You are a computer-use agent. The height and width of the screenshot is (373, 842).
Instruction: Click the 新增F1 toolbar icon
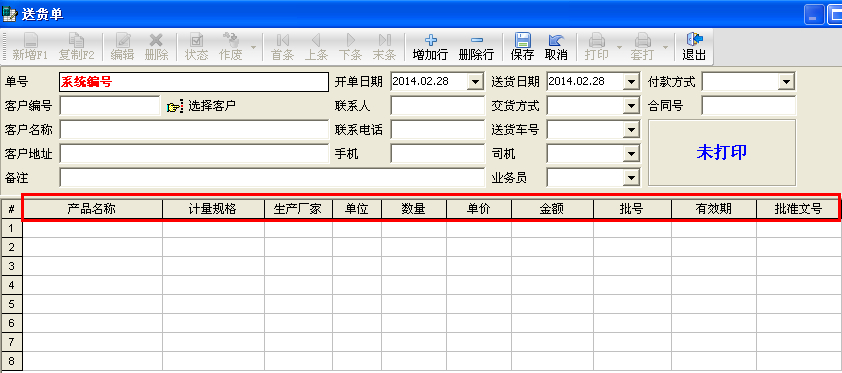(30, 40)
